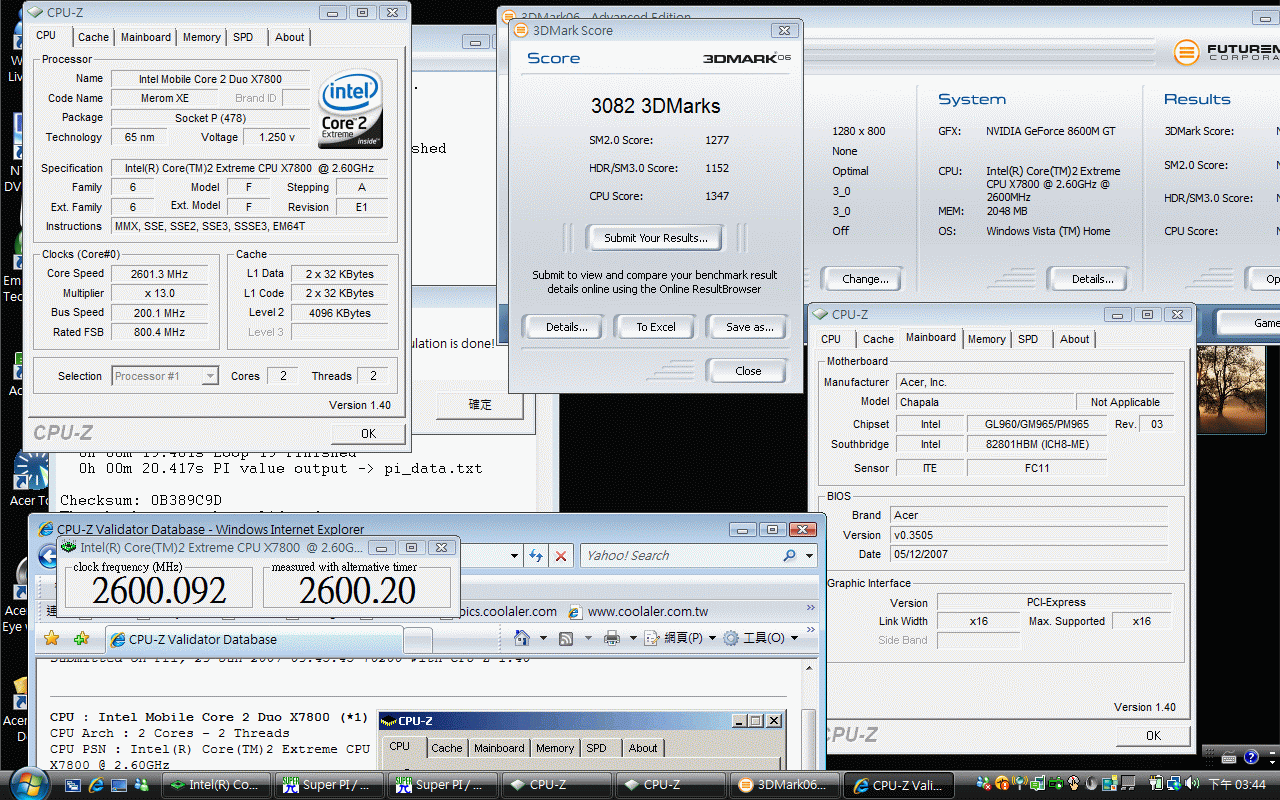Open Windows Messenger from the quick launch bar
Screen dimensions: 1280x800
pos(141,785)
